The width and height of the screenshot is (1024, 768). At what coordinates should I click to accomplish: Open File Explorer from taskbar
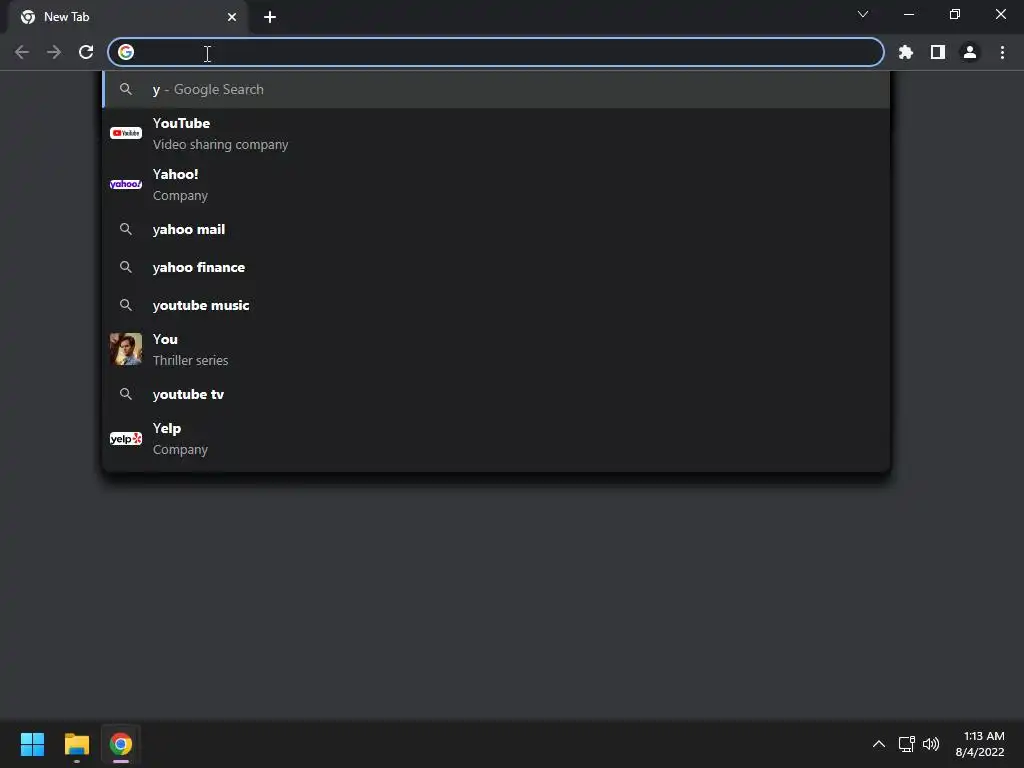[76, 744]
